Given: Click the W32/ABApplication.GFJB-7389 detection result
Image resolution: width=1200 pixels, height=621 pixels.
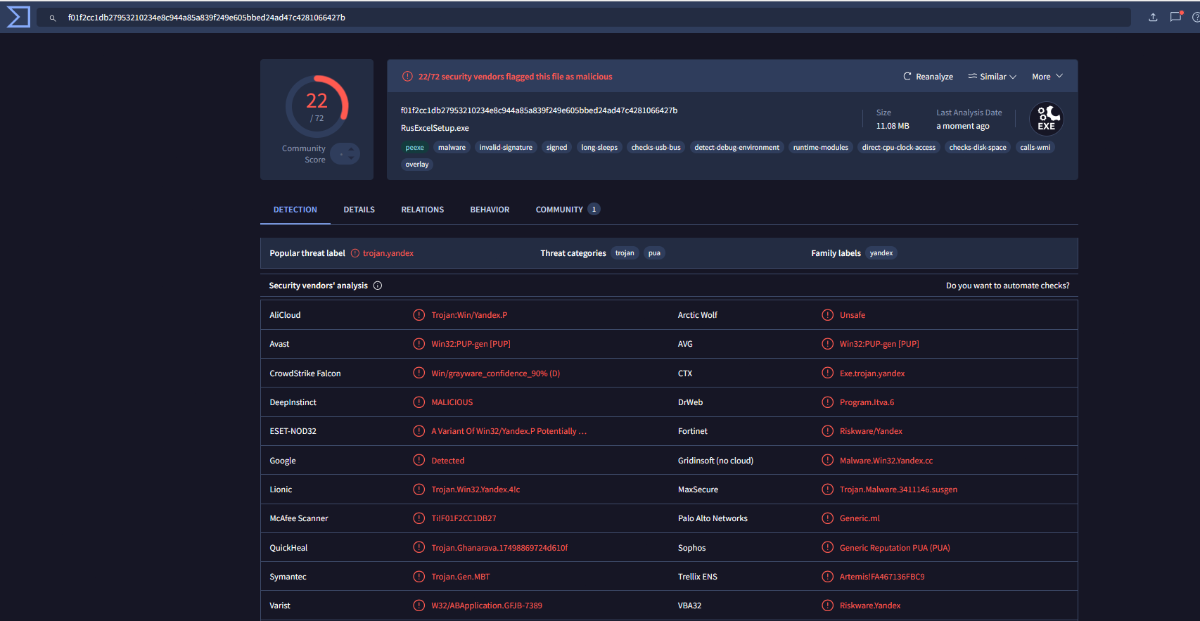Looking at the screenshot, I should (487, 606).
